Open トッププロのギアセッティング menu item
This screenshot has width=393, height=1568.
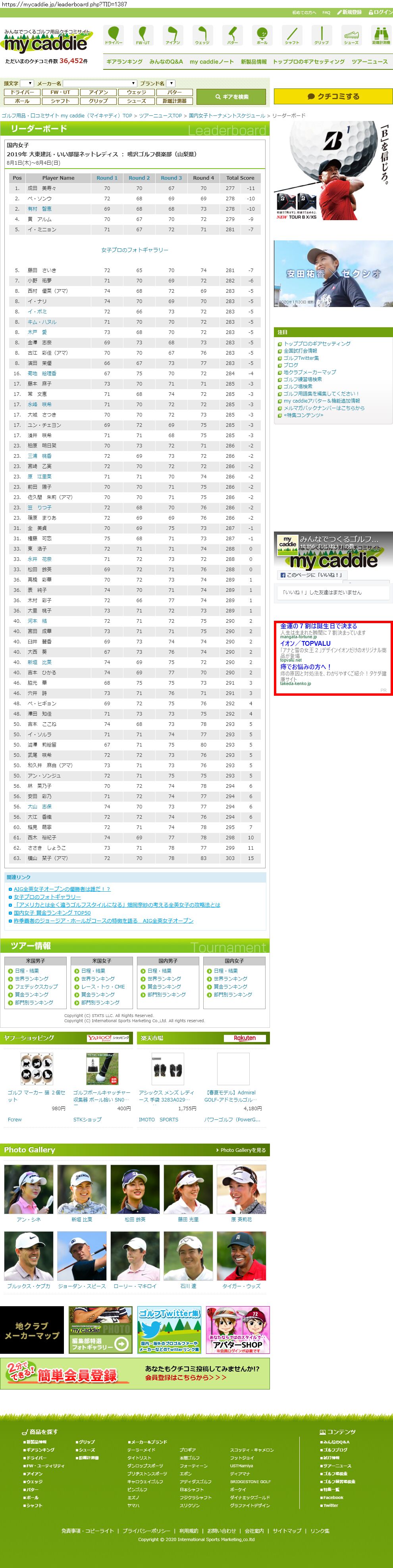coord(308,61)
